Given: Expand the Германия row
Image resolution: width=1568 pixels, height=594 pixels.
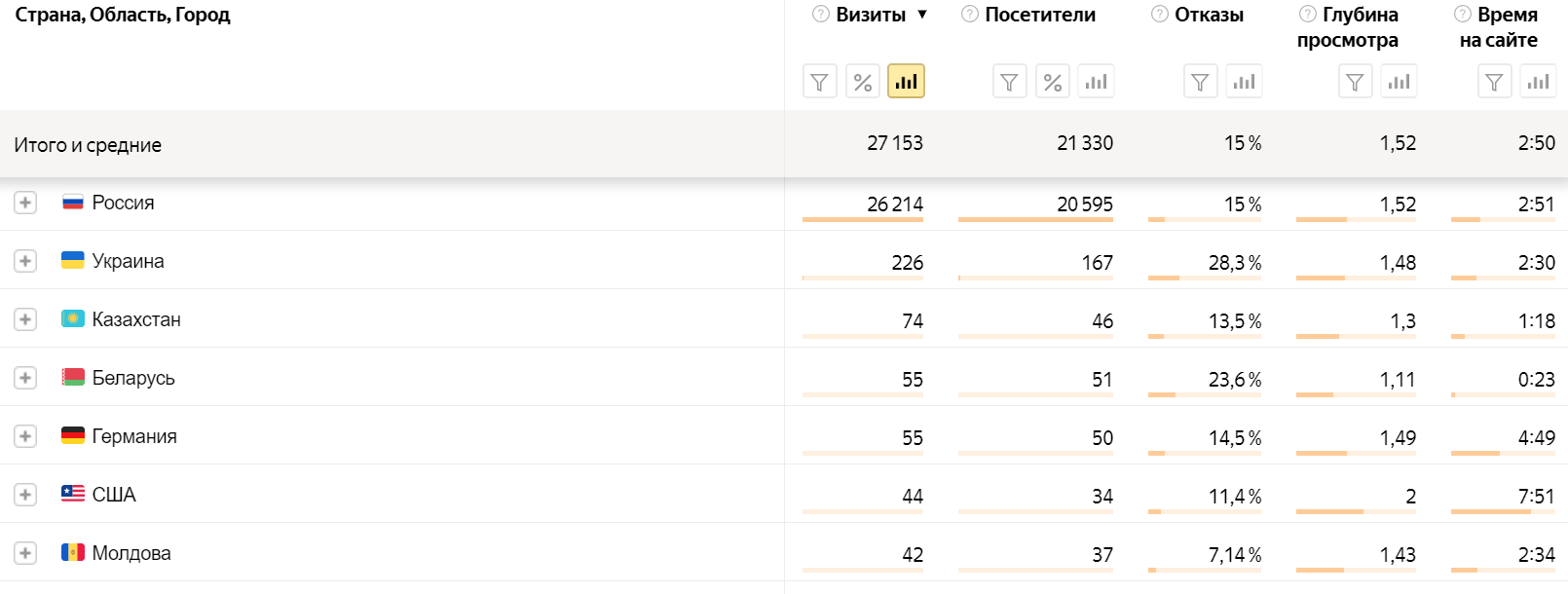Looking at the screenshot, I should pyautogui.click(x=25, y=436).
